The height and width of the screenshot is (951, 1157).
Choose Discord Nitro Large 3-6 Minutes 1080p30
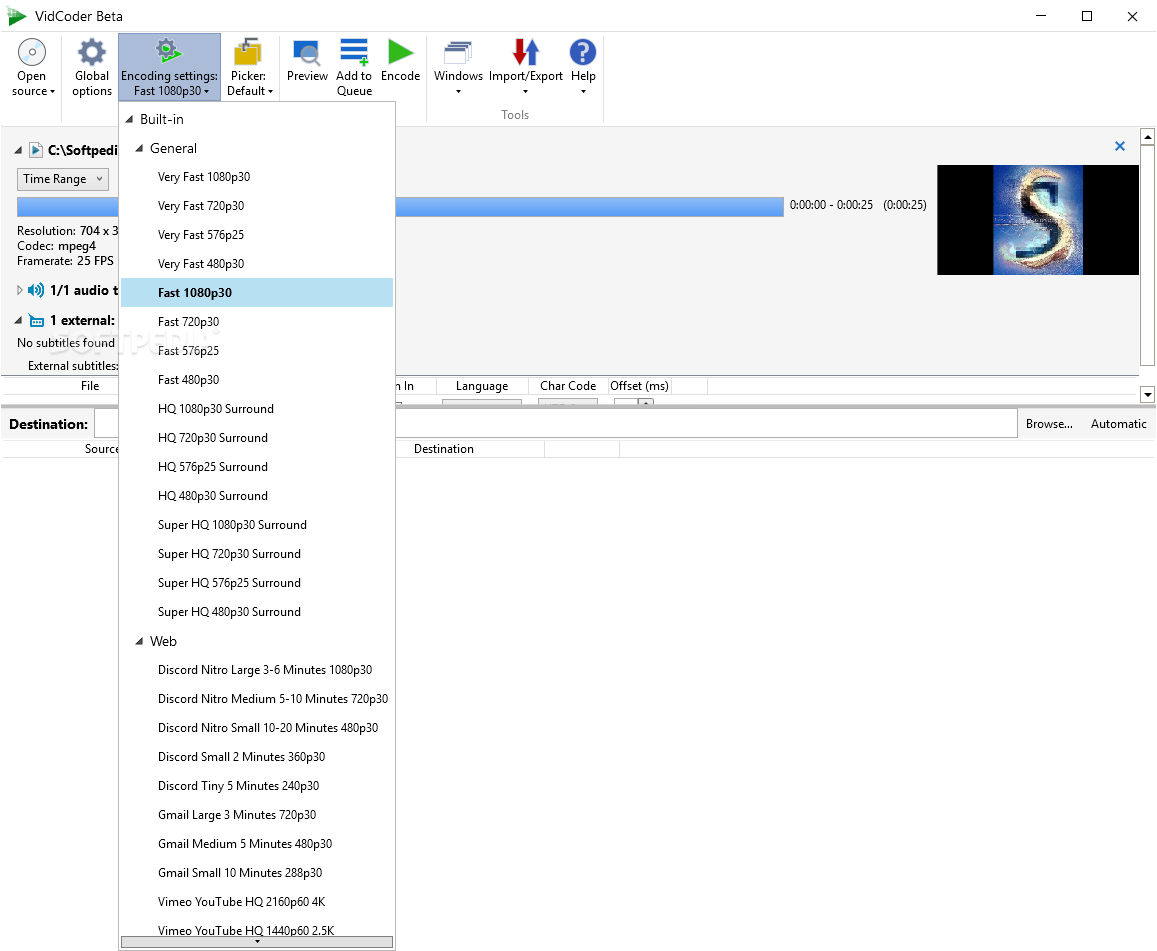[x=257, y=670]
